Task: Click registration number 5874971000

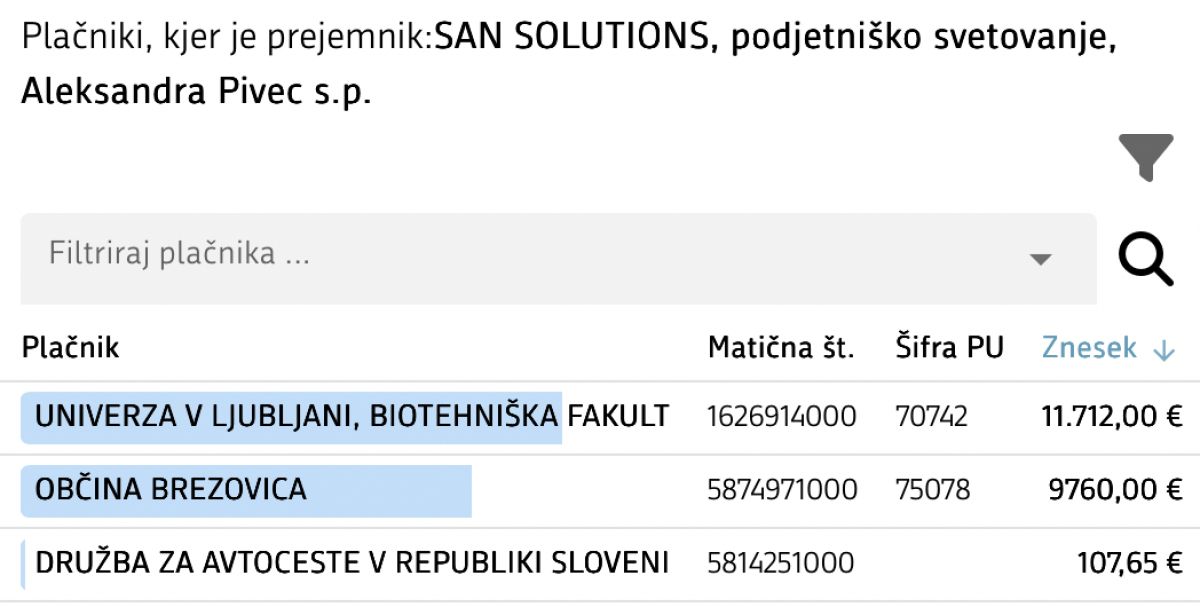Action: click(781, 490)
